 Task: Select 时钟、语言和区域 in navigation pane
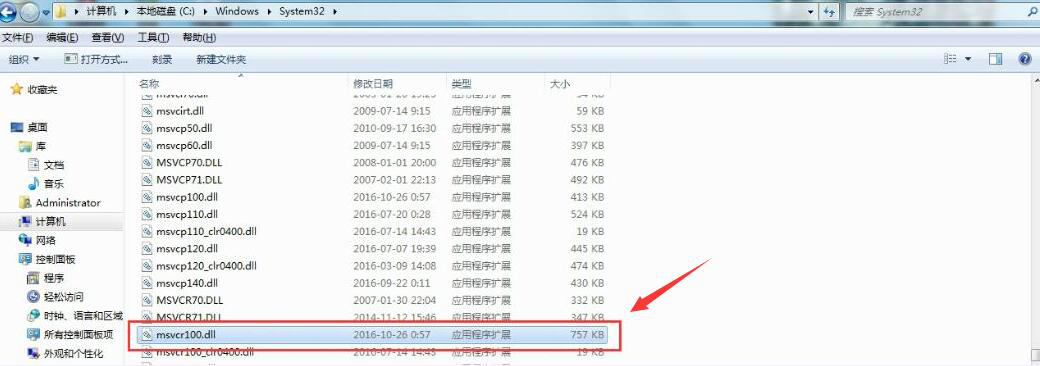[83, 316]
